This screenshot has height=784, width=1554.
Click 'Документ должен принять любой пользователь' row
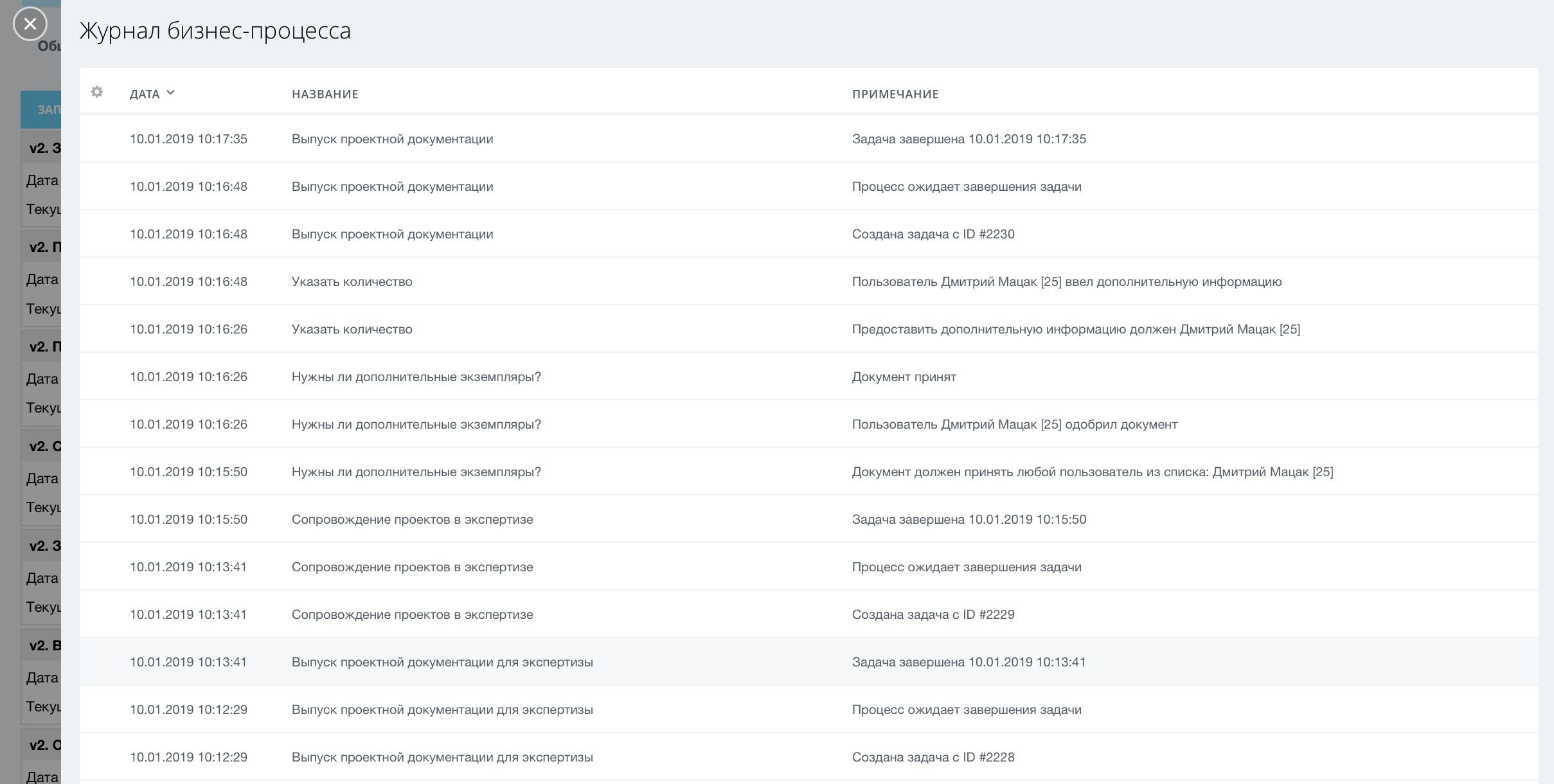click(1092, 472)
